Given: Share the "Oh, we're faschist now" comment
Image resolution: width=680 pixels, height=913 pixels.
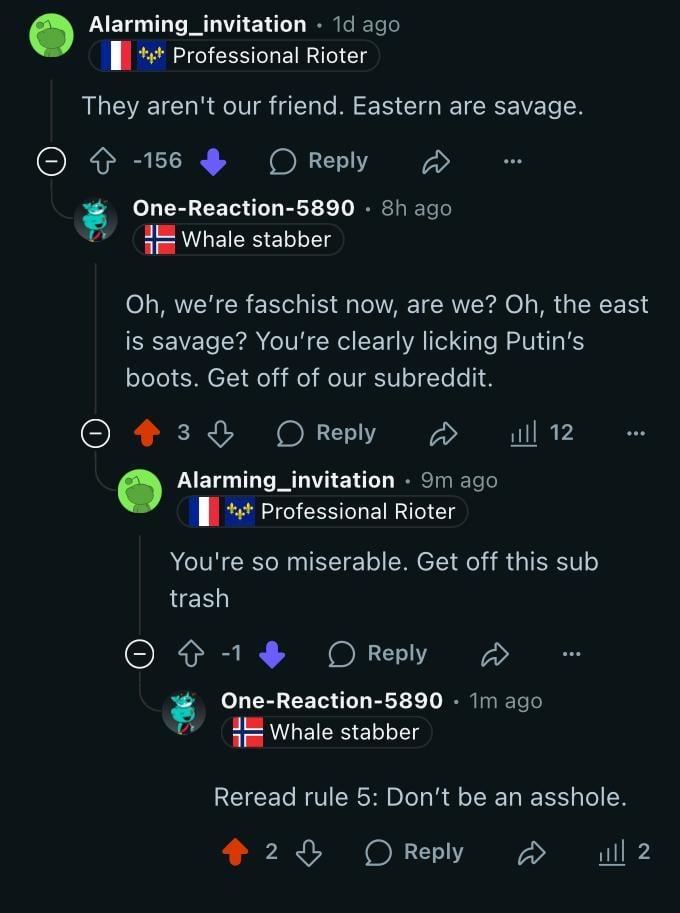Looking at the screenshot, I should (443, 432).
